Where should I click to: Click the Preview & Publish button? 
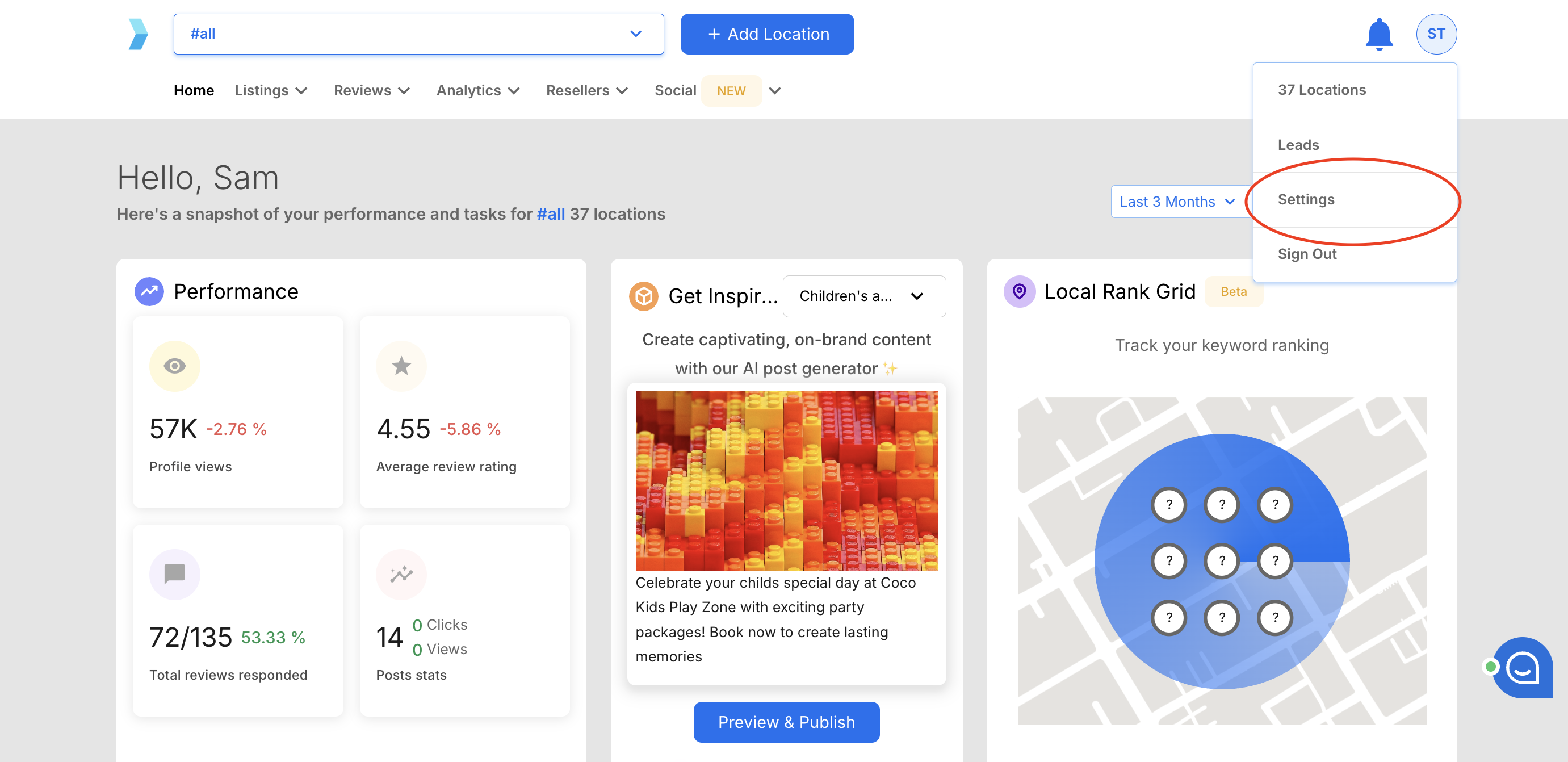(786, 722)
